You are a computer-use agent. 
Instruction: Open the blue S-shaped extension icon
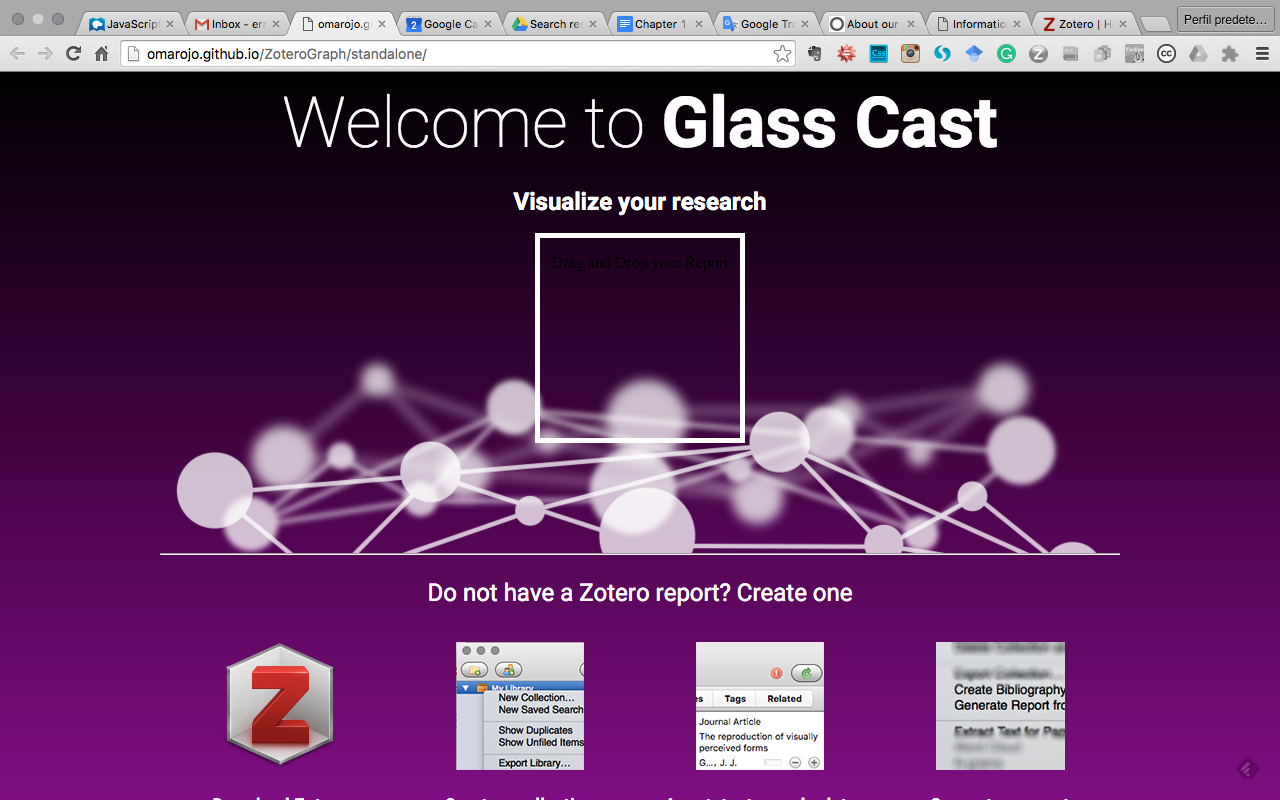tap(942, 54)
